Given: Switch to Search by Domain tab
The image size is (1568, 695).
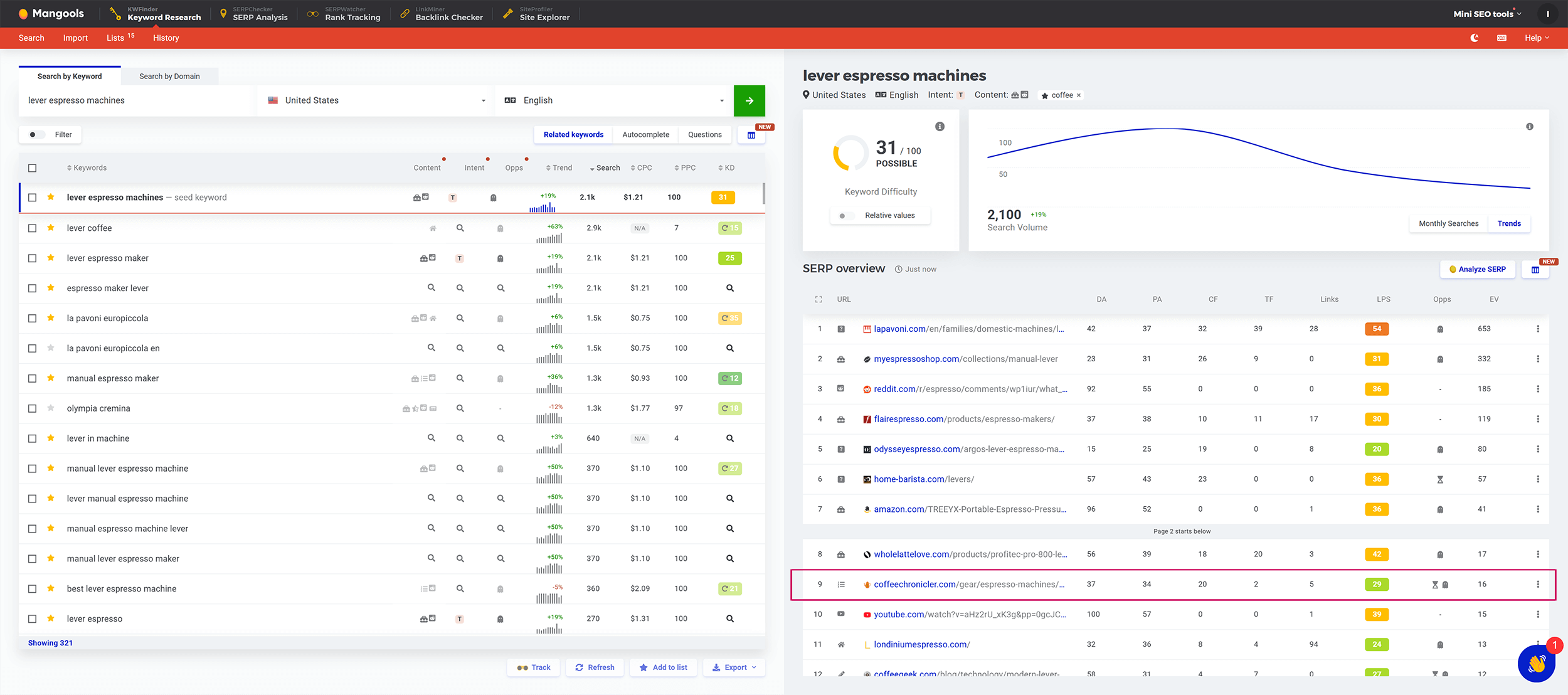Looking at the screenshot, I should (169, 77).
